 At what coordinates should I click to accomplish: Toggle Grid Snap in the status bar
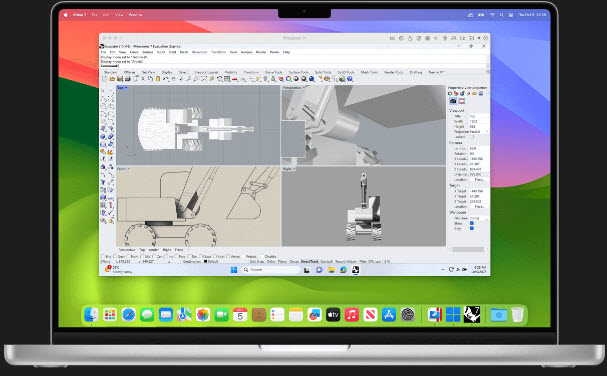tap(257, 261)
